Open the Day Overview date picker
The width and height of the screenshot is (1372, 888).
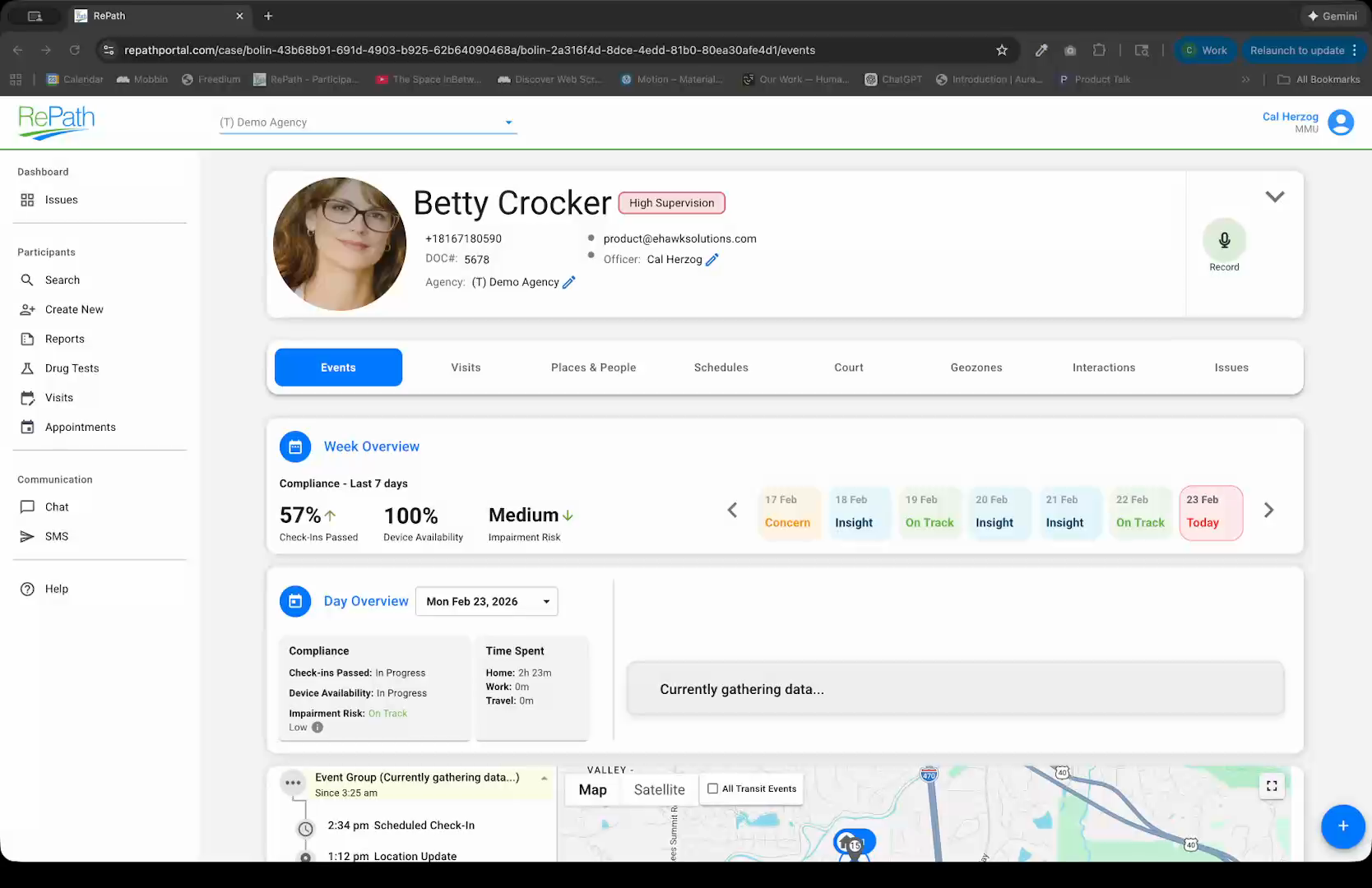point(486,601)
